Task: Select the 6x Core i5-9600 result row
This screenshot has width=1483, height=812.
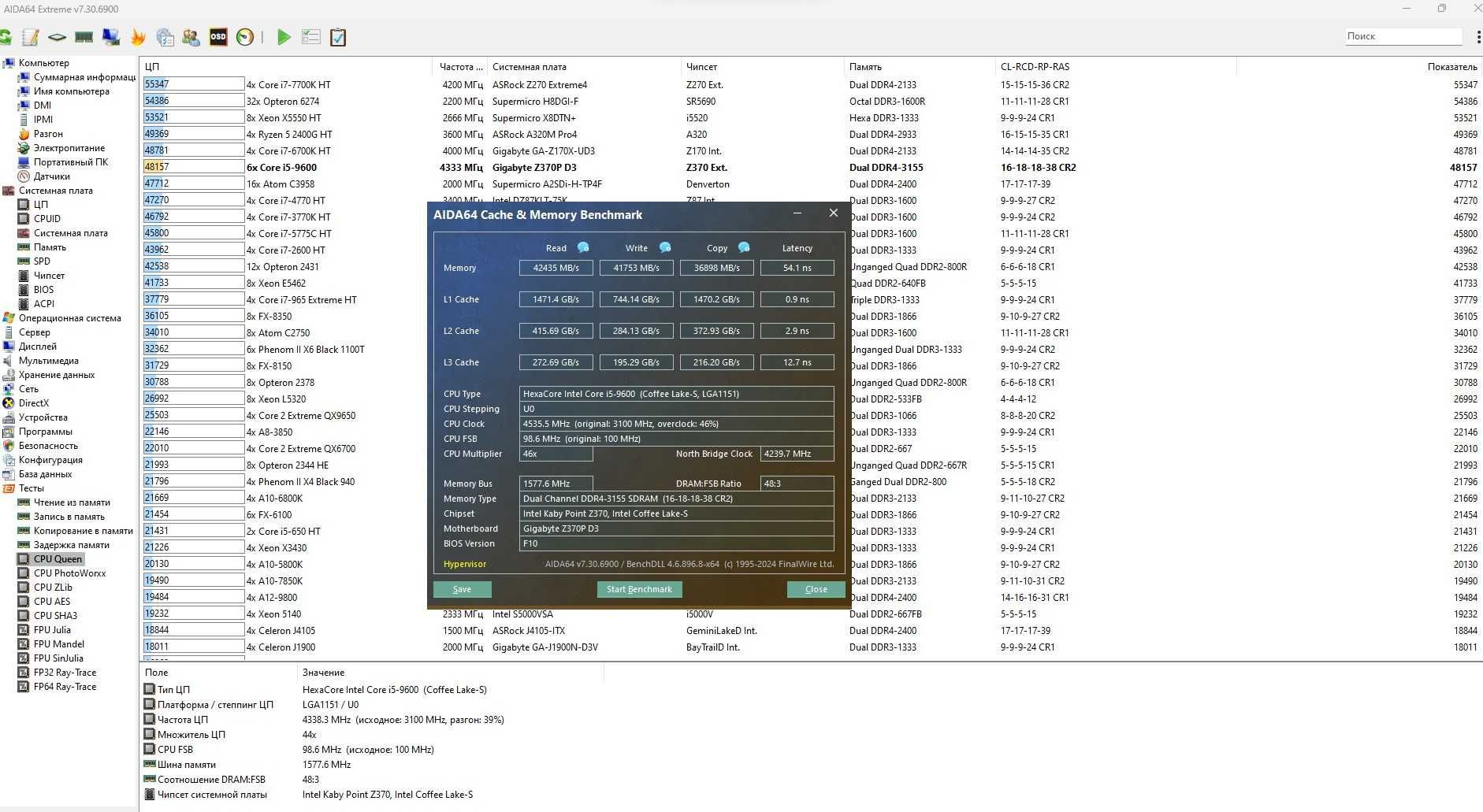Action: [810, 168]
